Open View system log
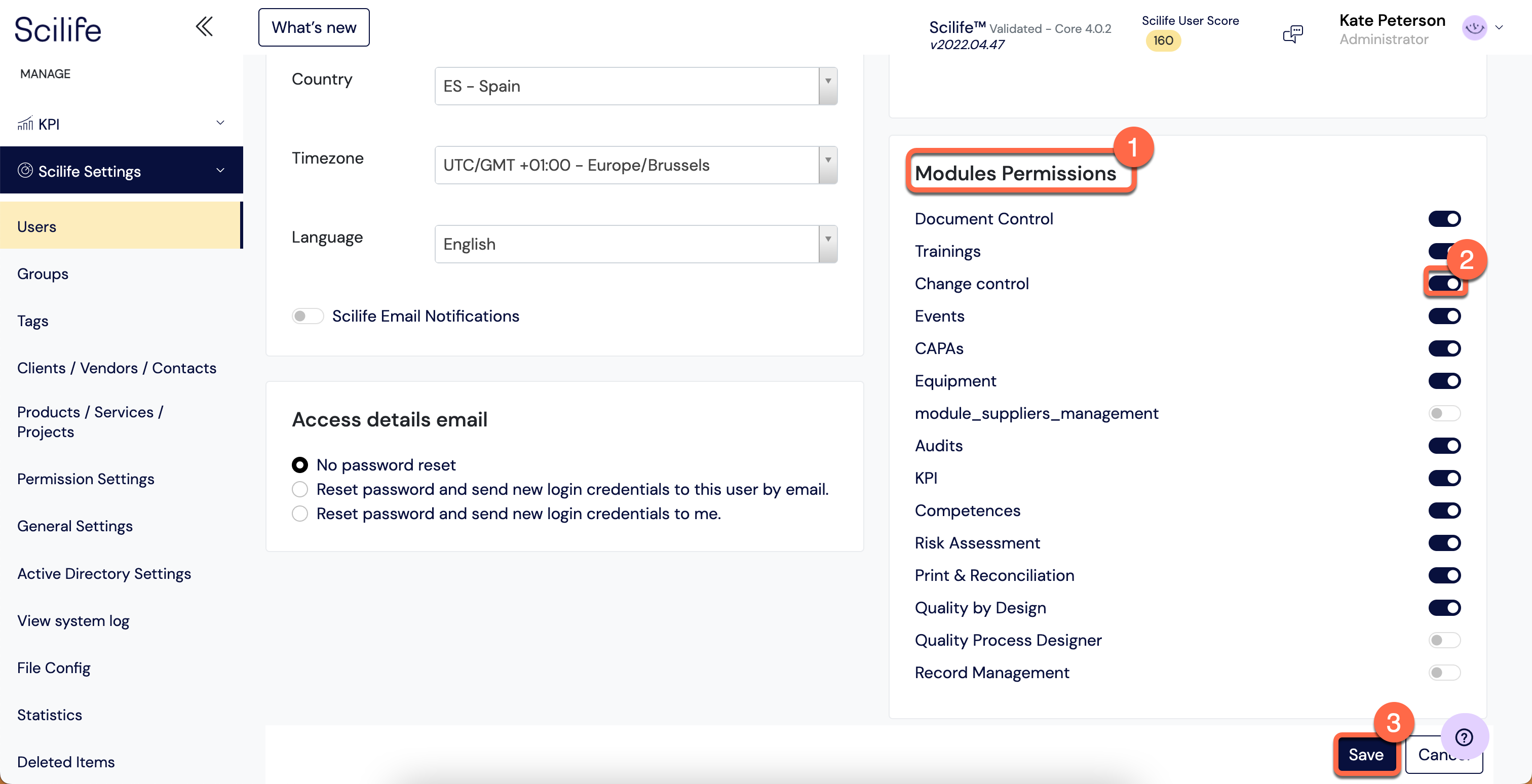1532x784 pixels. click(x=73, y=620)
